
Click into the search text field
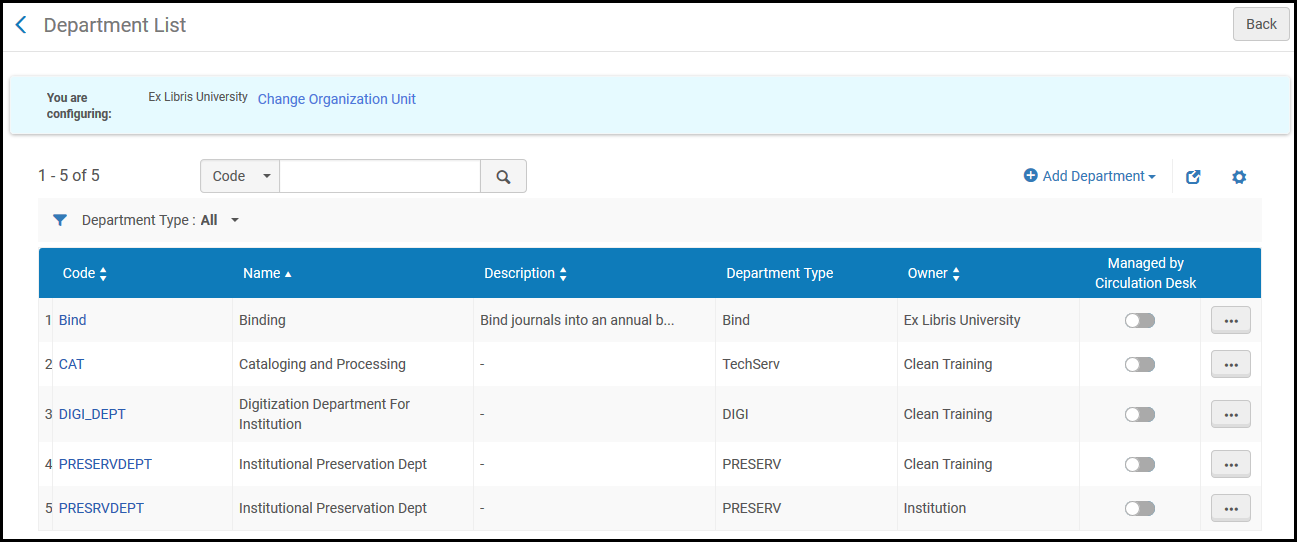[380, 176]
